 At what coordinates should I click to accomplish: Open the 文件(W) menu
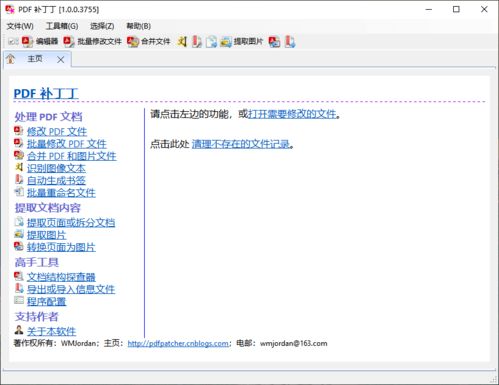pos(20,26)
